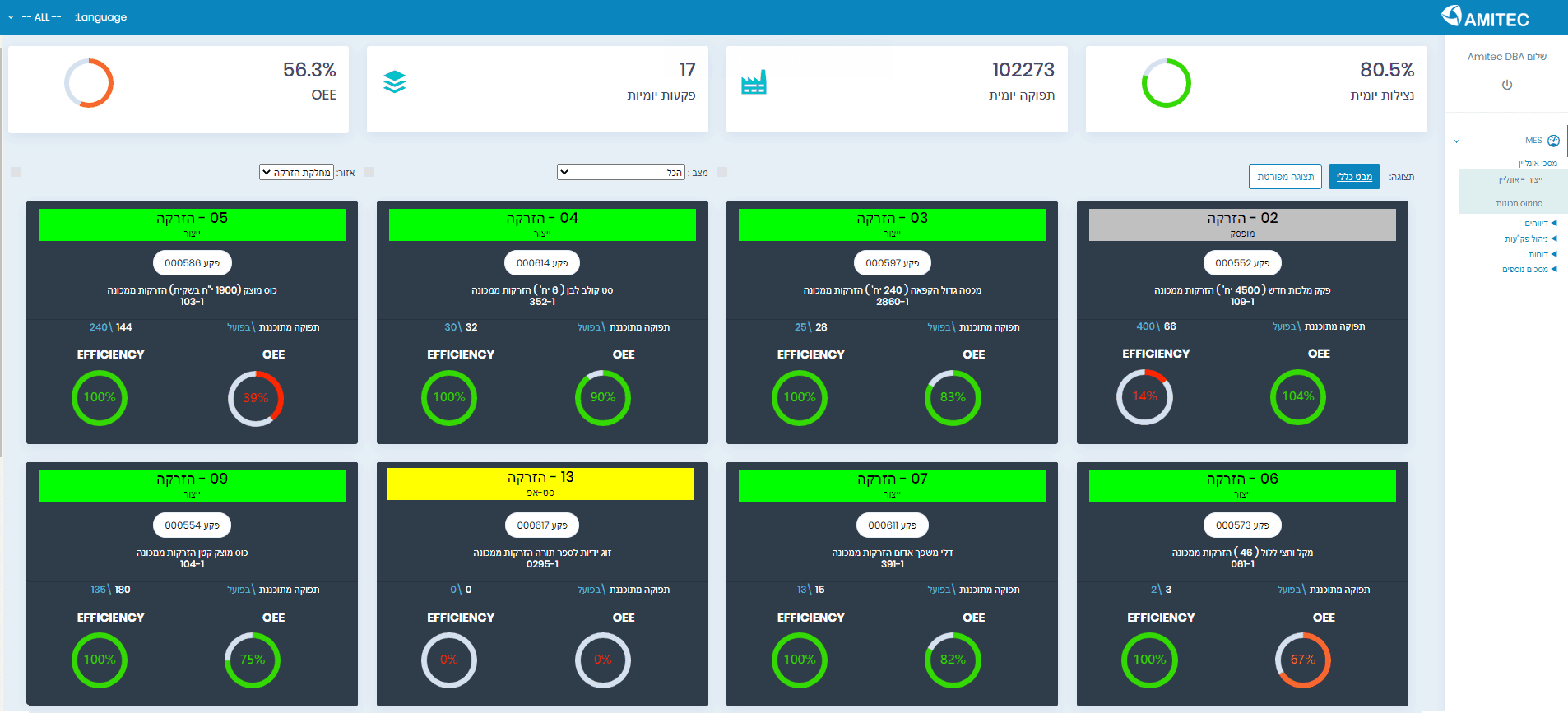Screen dimensions: 1568x713
Task: Click the power logout icon under Amitec DBA
Action: coord(1507,85)
